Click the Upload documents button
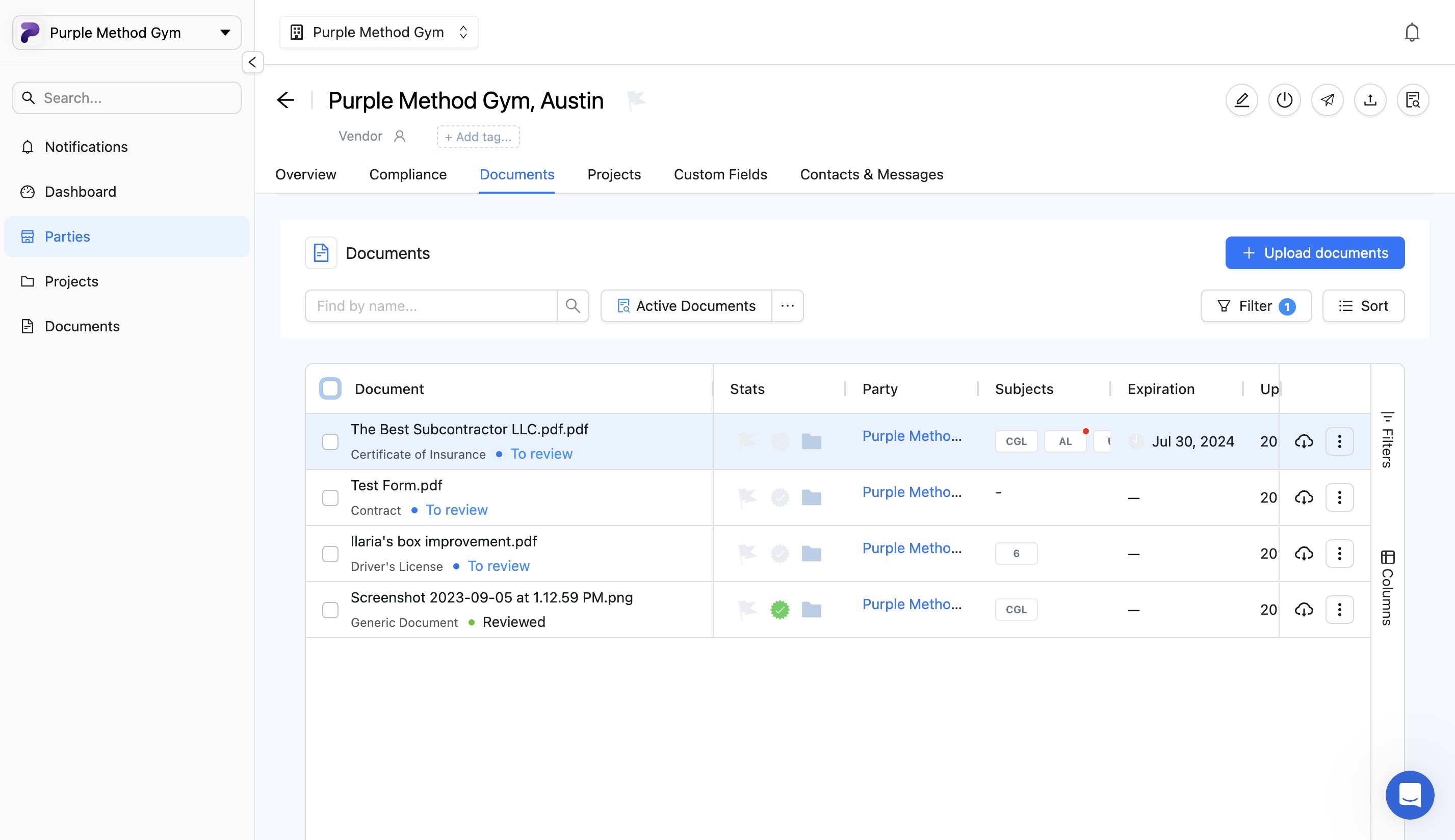This screenshot has height=840, width=1455. pyautogui.click(x=1314, y=253)
